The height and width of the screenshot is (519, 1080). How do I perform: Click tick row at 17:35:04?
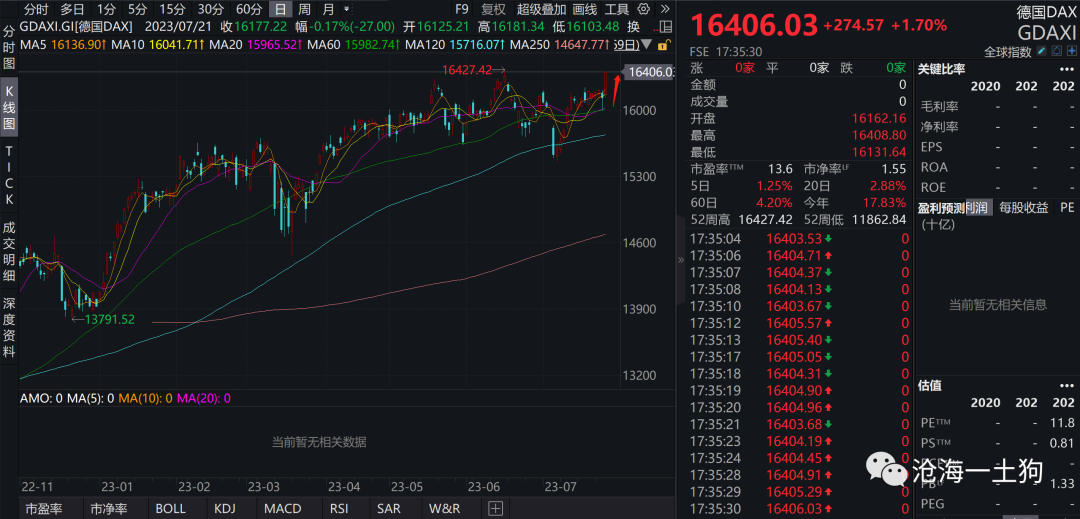coord(800,239)
